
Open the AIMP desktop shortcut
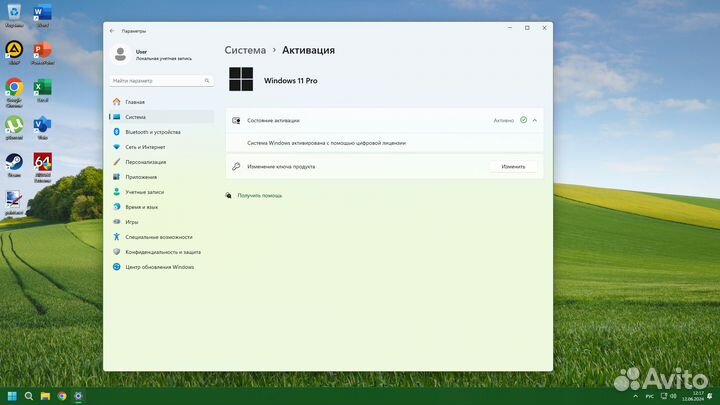click(x=14, y=50)
